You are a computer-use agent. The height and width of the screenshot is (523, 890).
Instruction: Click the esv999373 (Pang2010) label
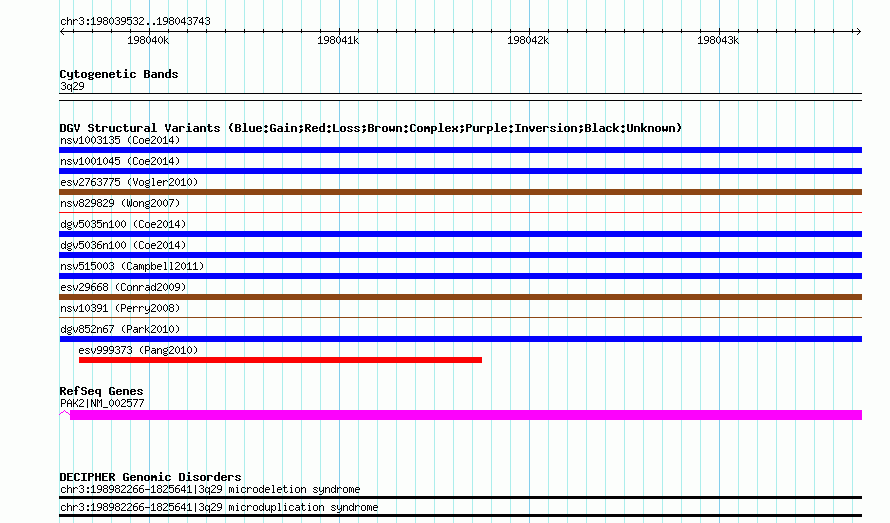[x=138, y=350]
